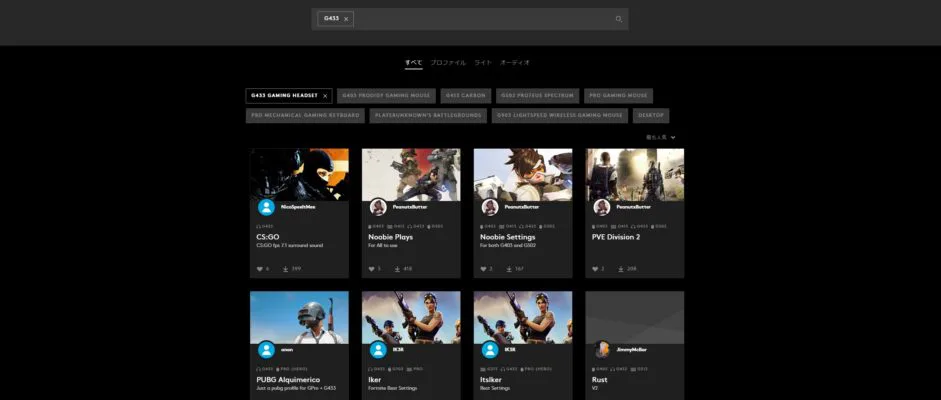Open the Noobie Plays cover image
This screenshot has width=941, height=400.
(411, 175)
